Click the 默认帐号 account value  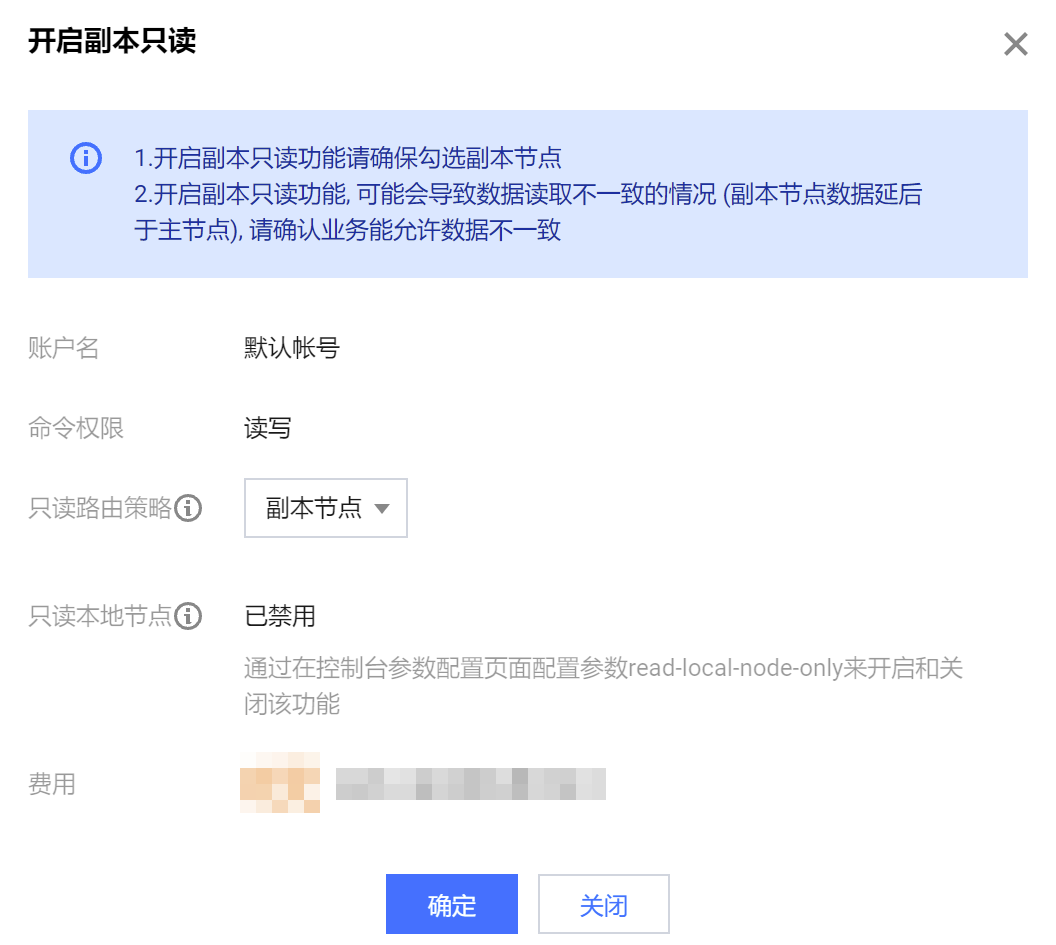pyautogui.click(x=292, y=348)
